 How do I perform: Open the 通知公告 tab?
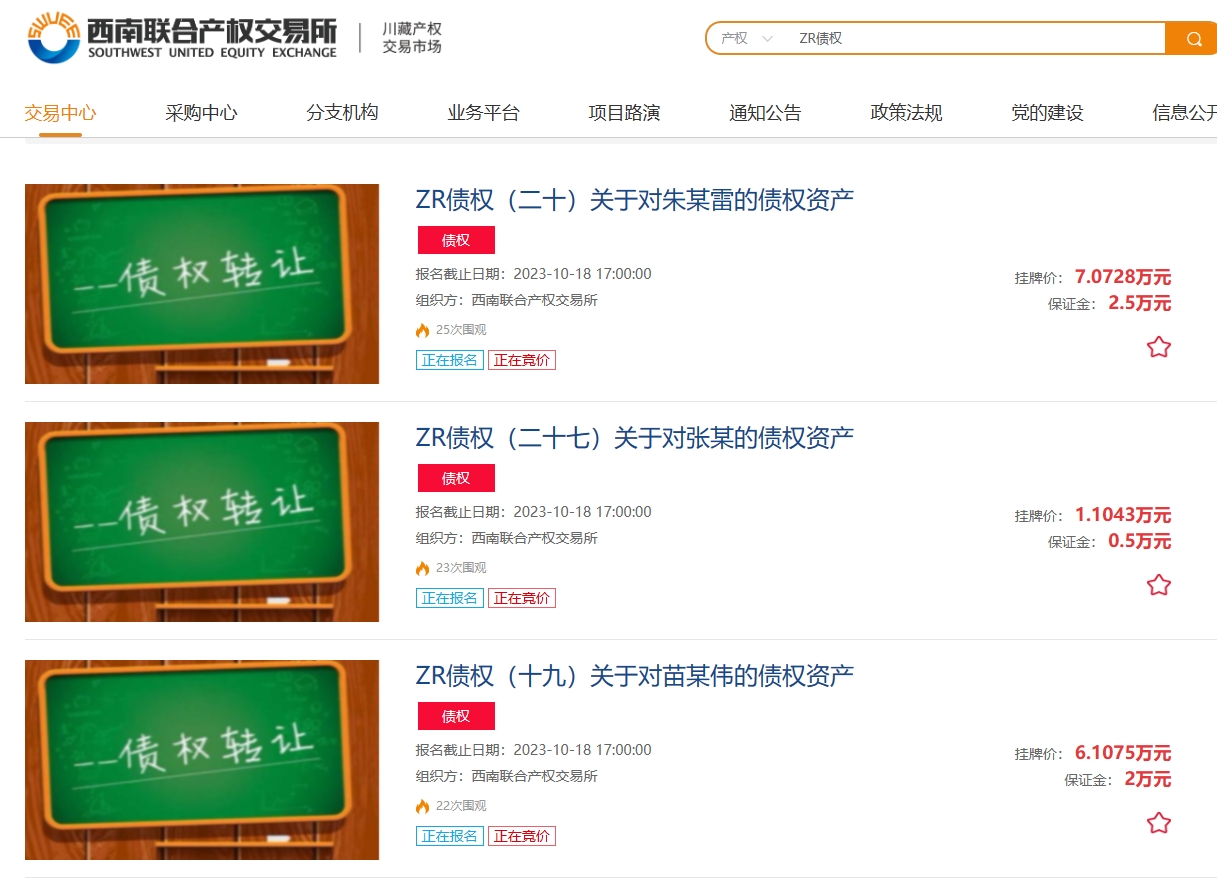pos(765,113)
